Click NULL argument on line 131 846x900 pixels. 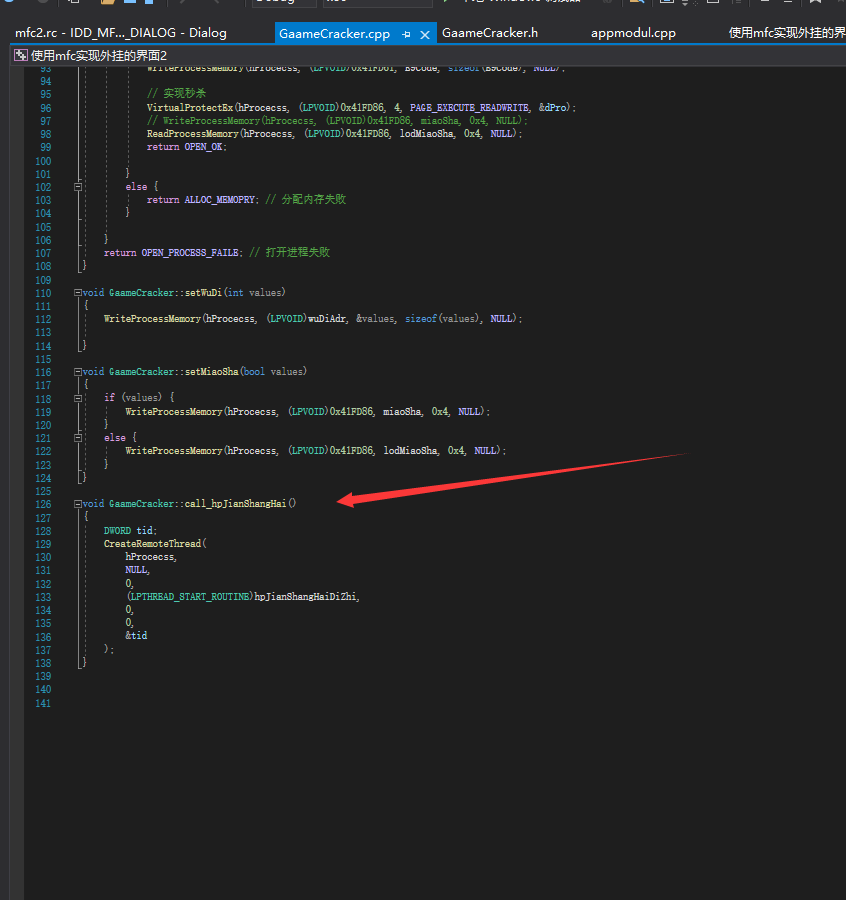pyautogui.click(x=136, y=570)
